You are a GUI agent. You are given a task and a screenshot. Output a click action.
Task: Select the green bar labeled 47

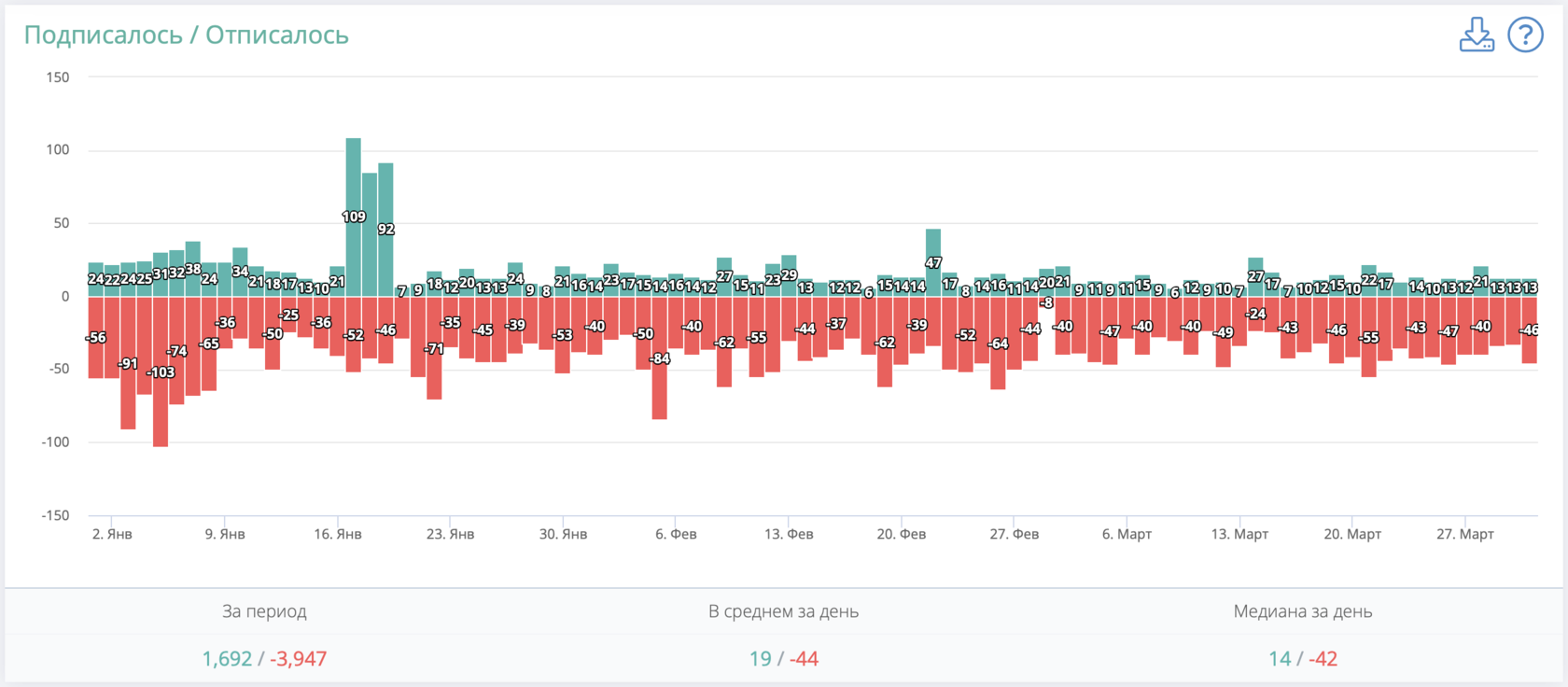point(933,262)
